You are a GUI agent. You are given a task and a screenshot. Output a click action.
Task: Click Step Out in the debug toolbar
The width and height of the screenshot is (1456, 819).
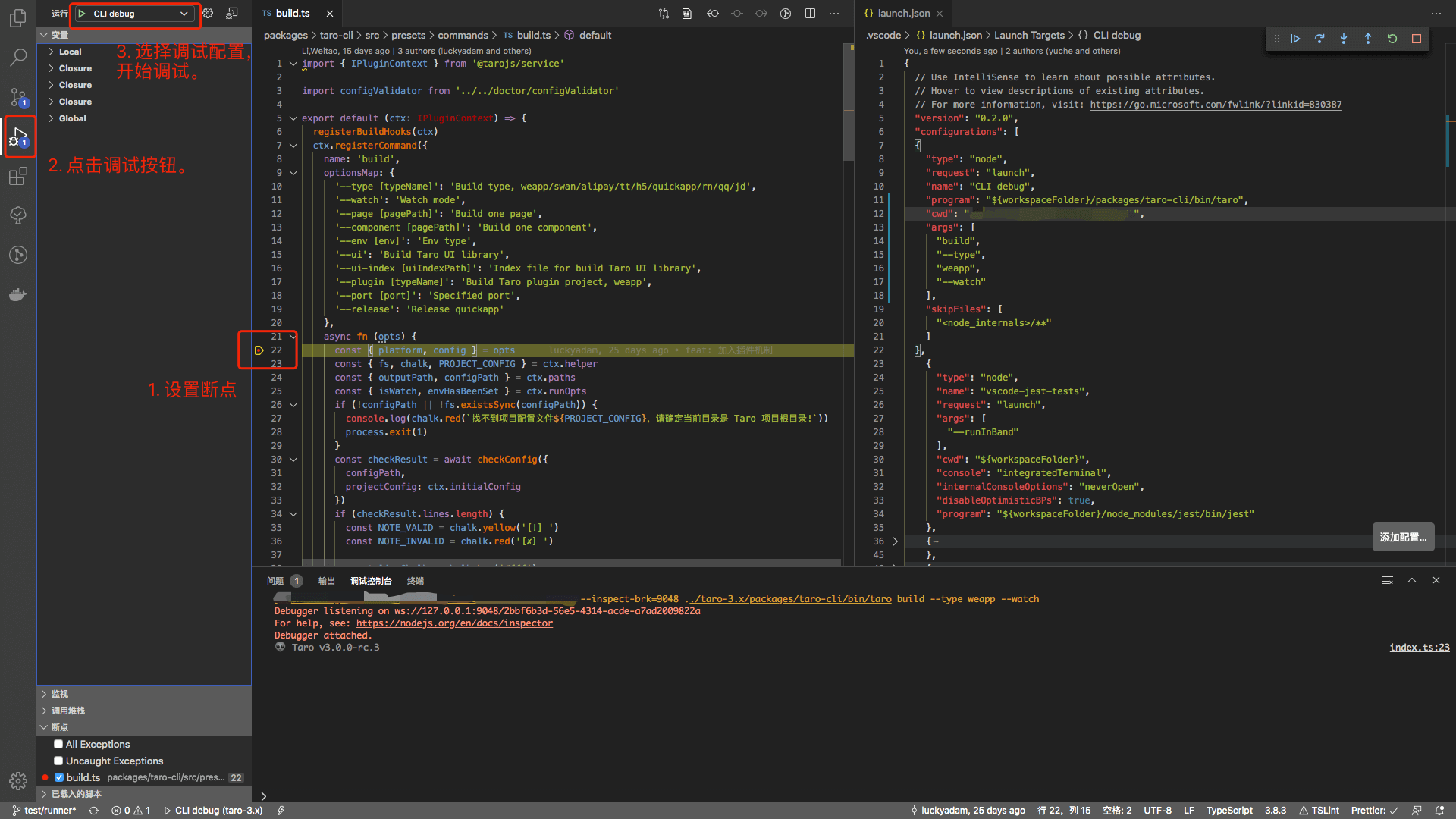pos(1368,39)
